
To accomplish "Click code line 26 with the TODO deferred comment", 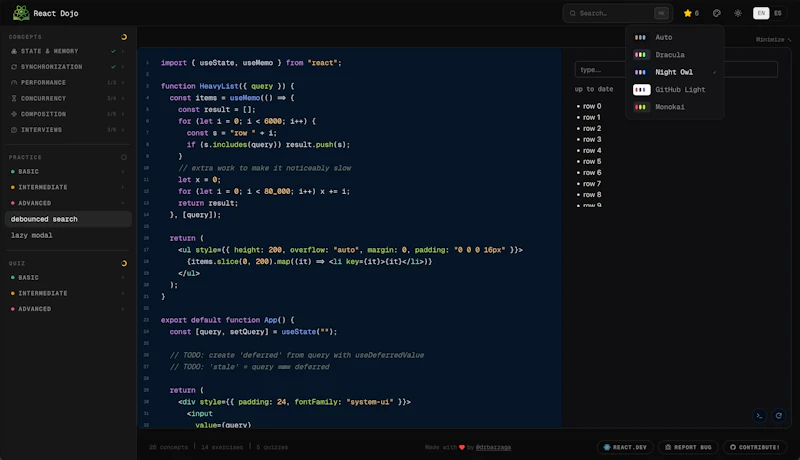I will coord(296,355).
